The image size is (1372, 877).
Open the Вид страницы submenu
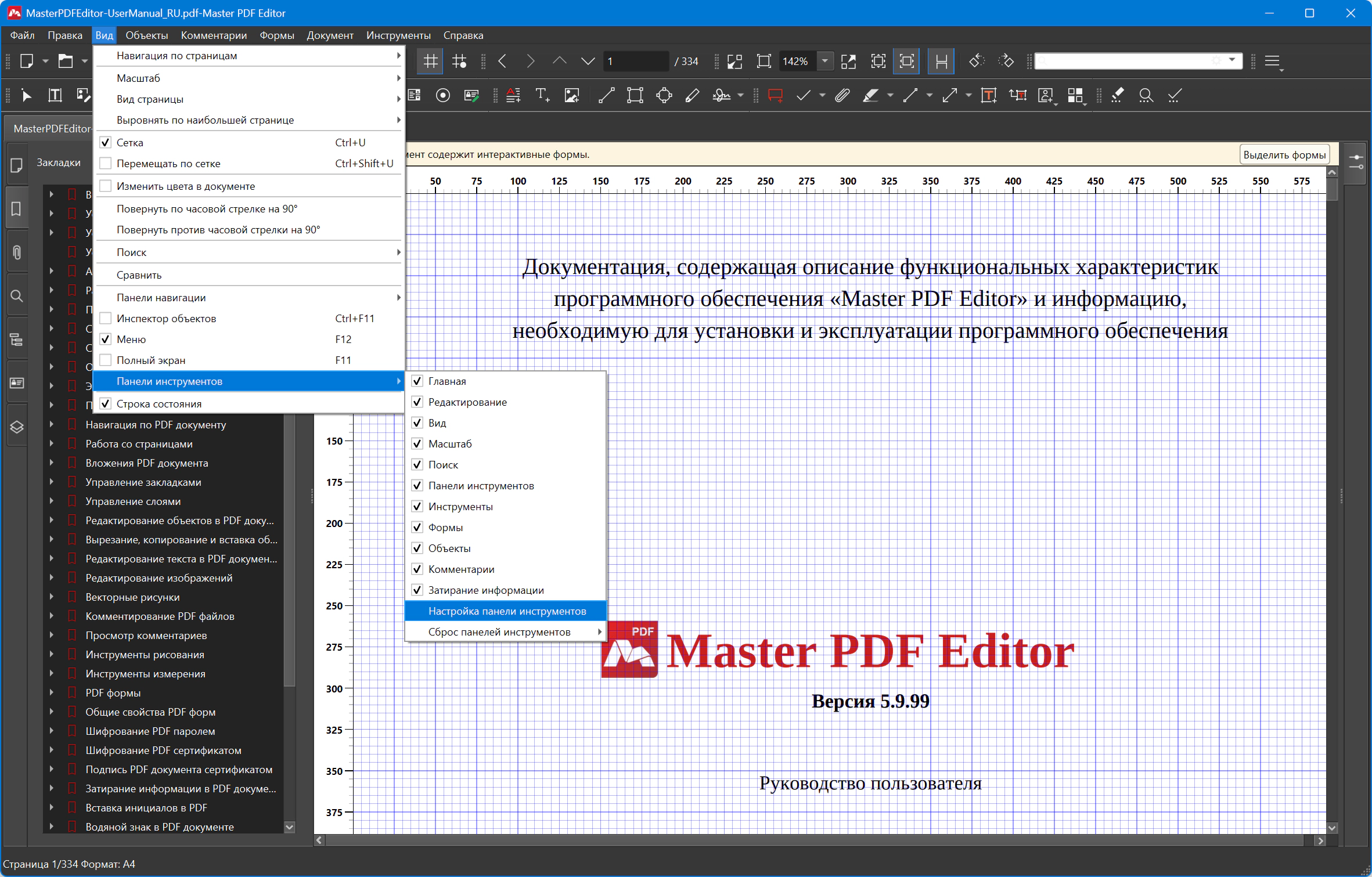pyautogui.click(x=249, y=99)
